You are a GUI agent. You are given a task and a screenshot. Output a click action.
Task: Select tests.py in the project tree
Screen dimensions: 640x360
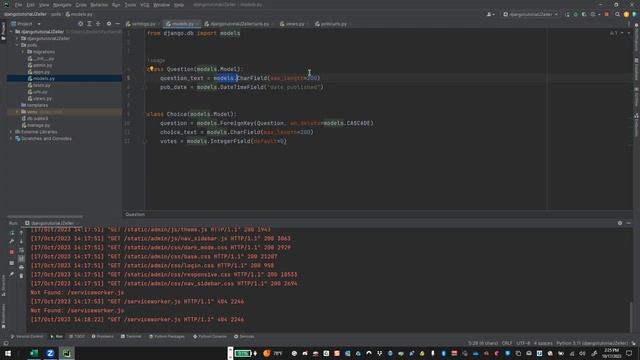[39, 85]
